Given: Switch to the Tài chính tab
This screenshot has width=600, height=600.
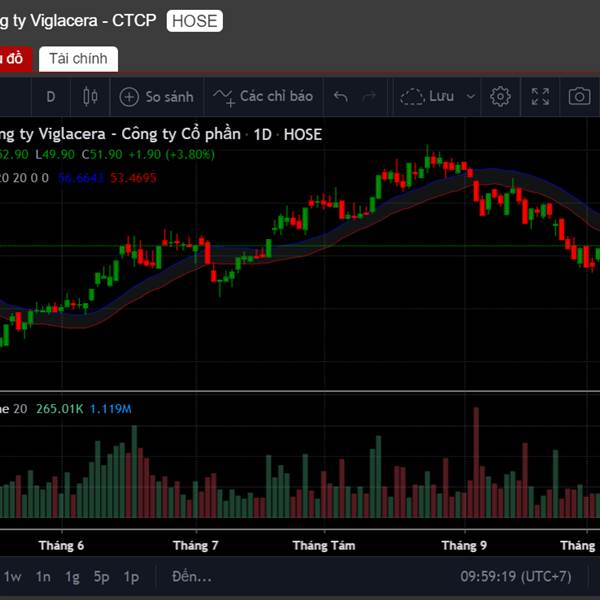Looking at the screenshot, I should pos(78,59).
